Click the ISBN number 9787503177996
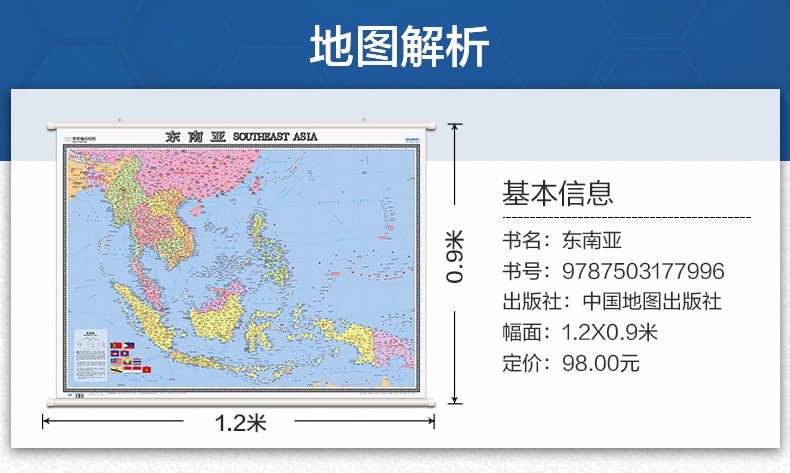The width and height of the screenshot is (790, 473). point(643,271)
